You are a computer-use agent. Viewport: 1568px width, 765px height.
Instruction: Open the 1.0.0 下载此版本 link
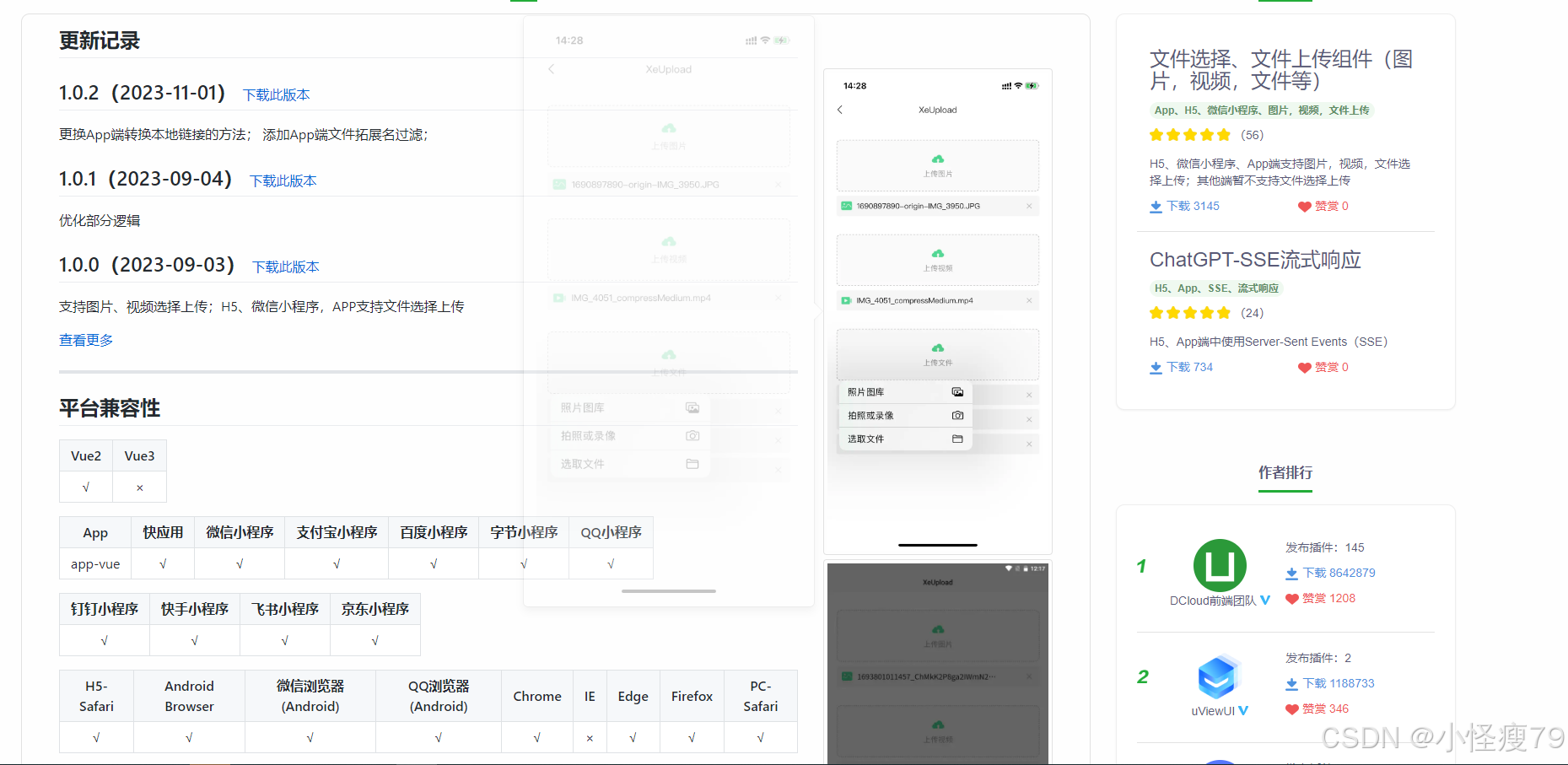[x=285, y=267]
